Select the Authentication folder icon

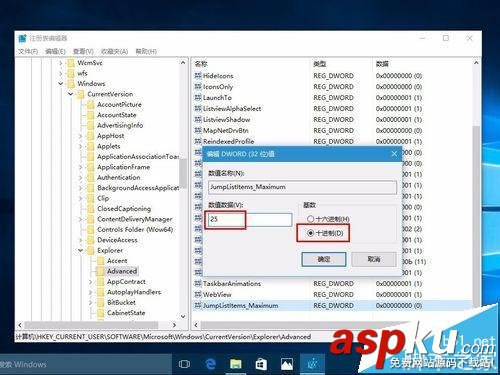pos(90,177)
